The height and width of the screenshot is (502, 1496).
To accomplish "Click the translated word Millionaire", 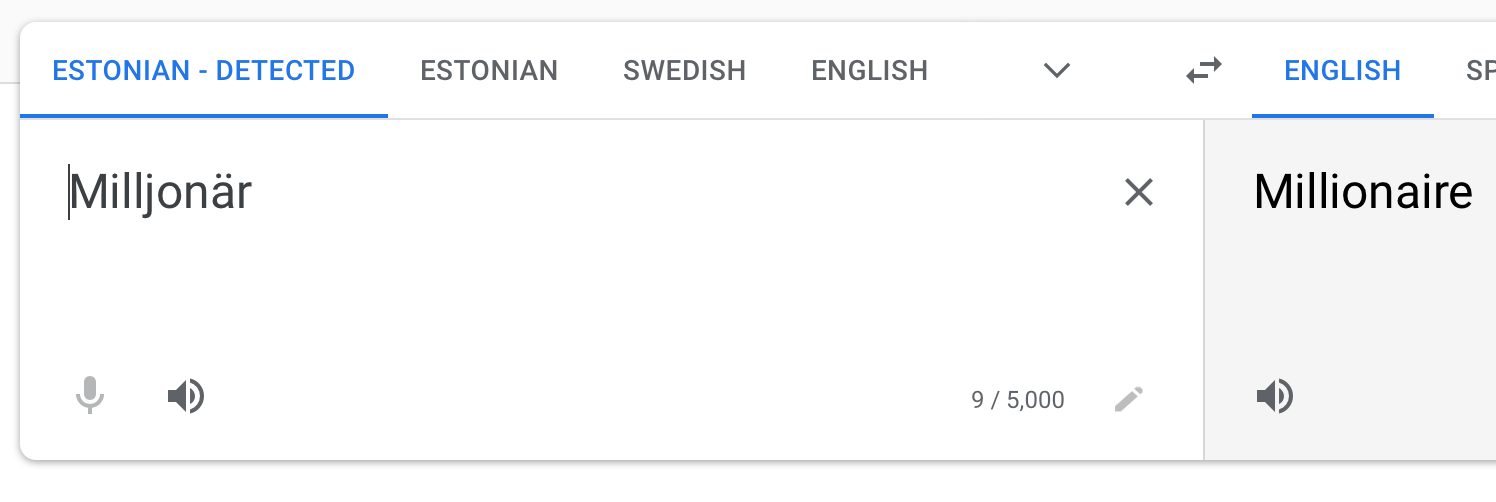I will tap(1362, 192).
